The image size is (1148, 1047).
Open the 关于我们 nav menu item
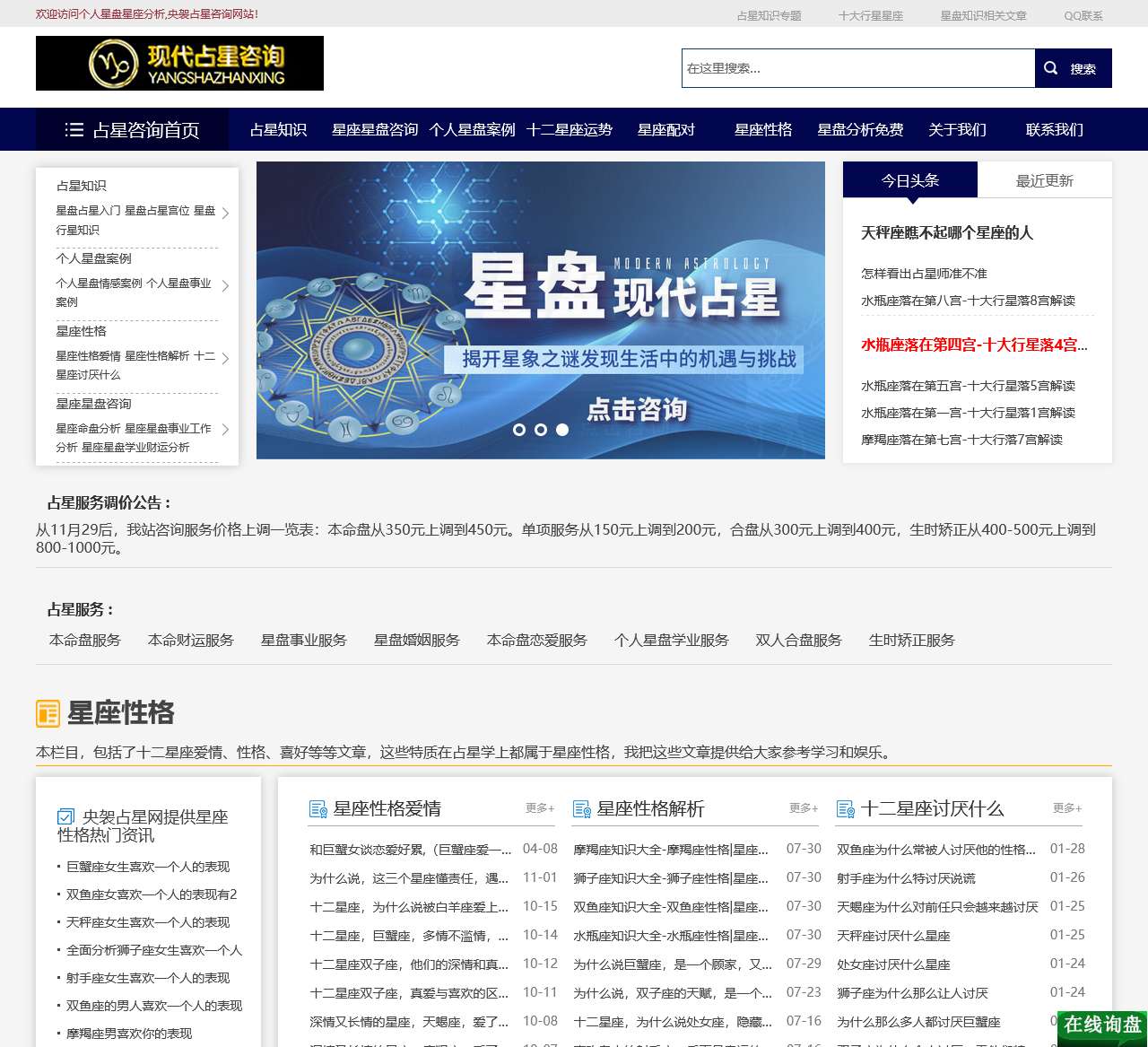click(x=957, y=130)
